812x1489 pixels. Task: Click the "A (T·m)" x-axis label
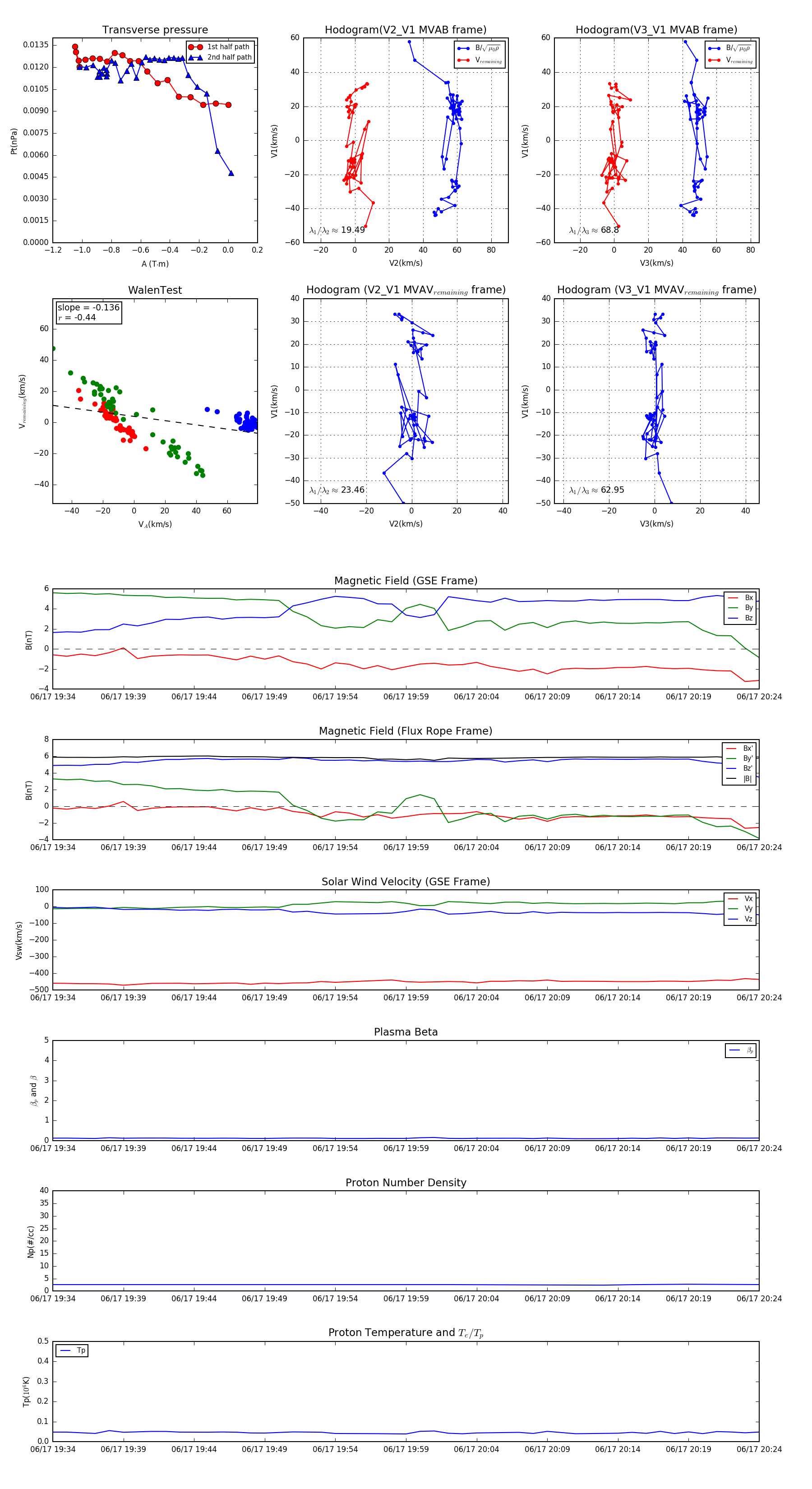pos(155,264)
